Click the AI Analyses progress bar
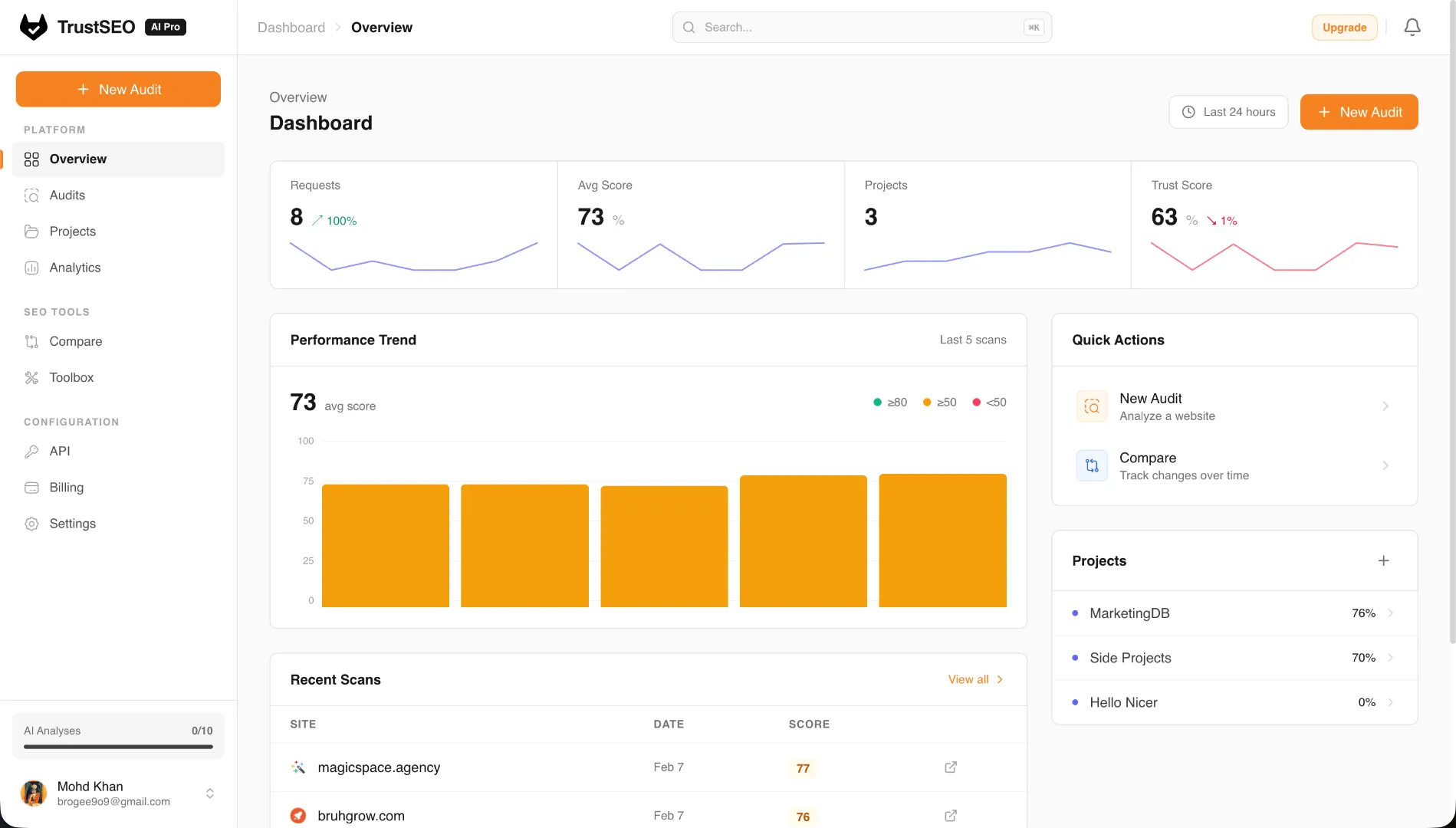This screenshot has width=1456, height=828. [117, 747]
